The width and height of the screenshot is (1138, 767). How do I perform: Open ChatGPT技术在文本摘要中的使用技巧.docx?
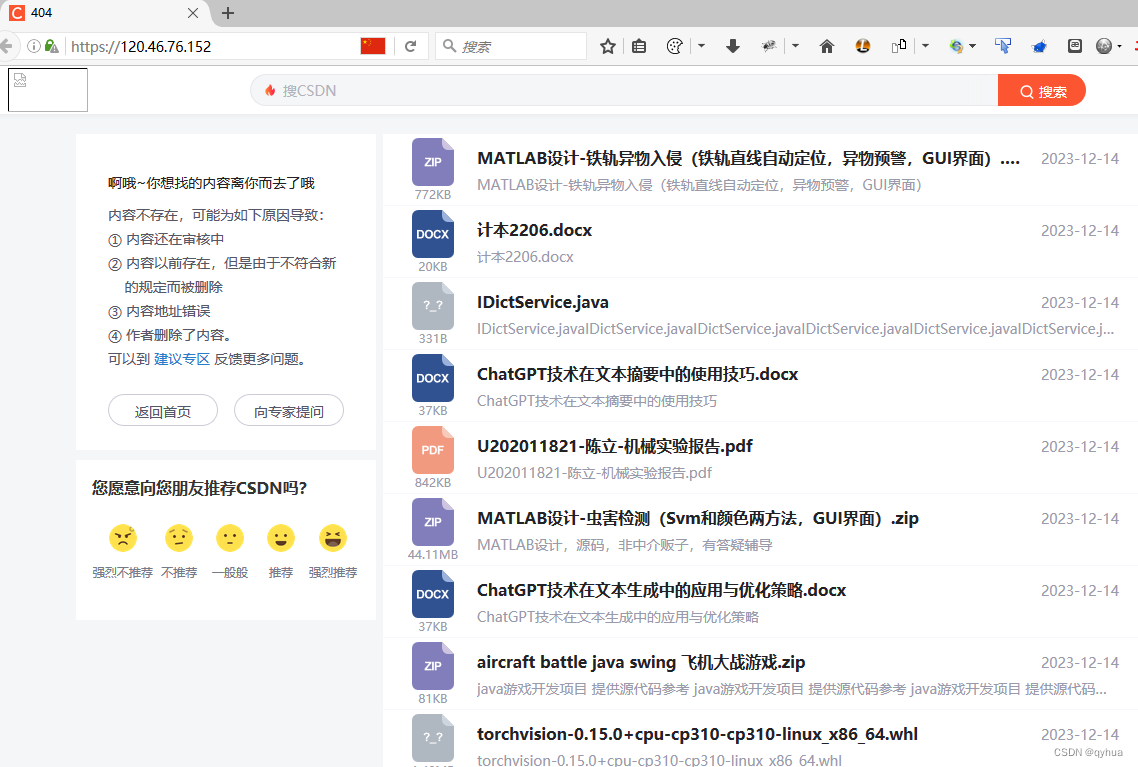pos(637,374)
